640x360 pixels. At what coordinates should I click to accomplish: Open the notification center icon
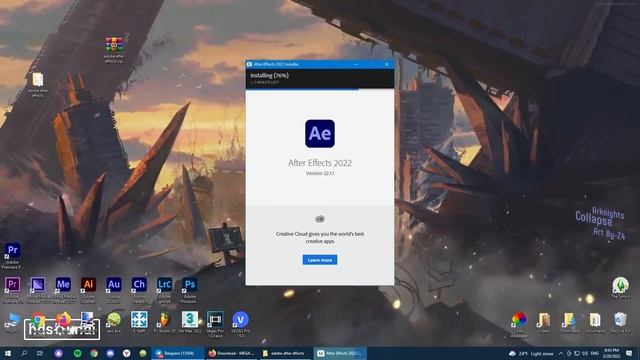point(629,353)
